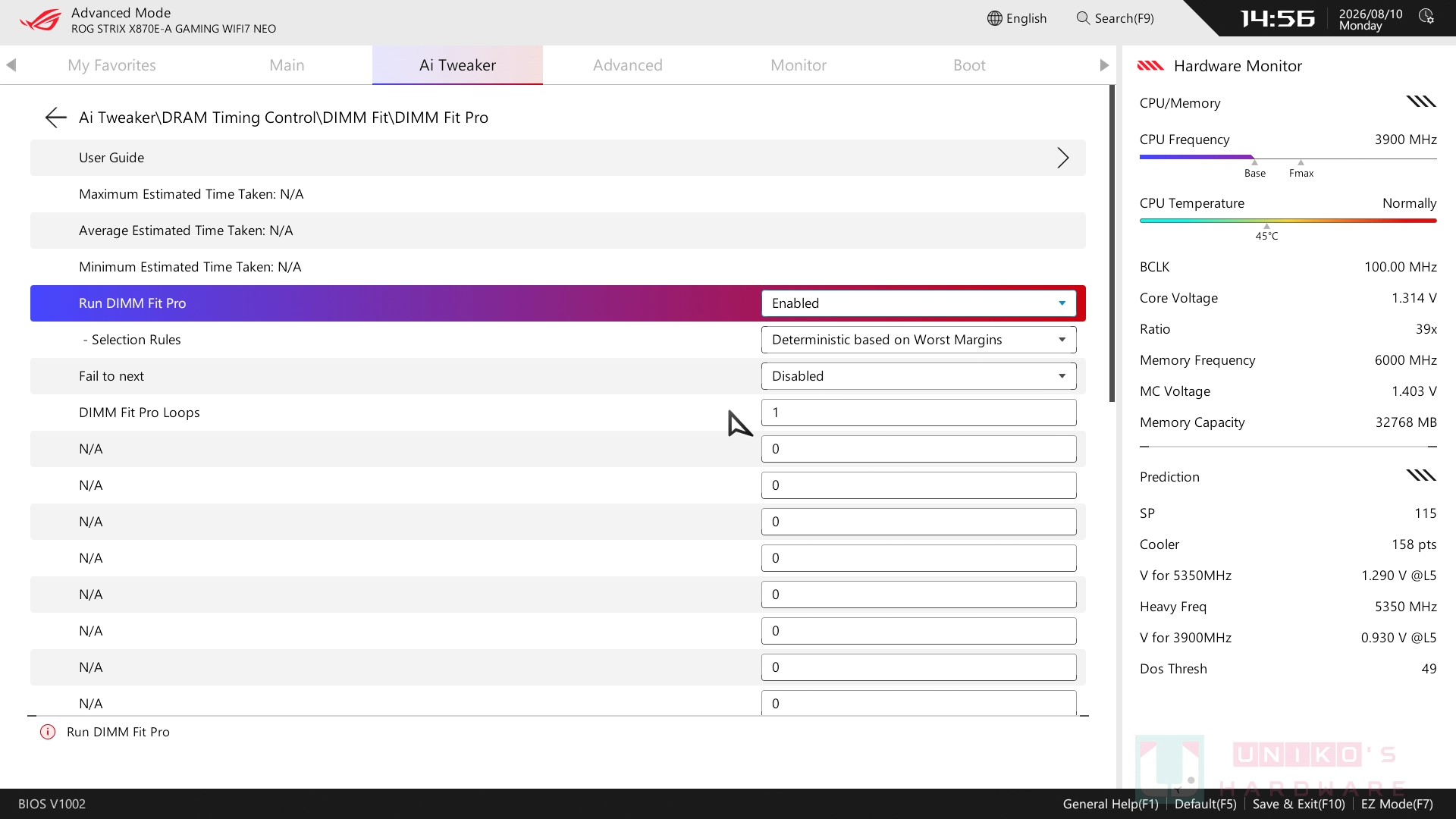Click the CPU Temperature status "Normally"
Image resolution: width=1456 pixels, height=819 pixels.
coord(1409,203)
